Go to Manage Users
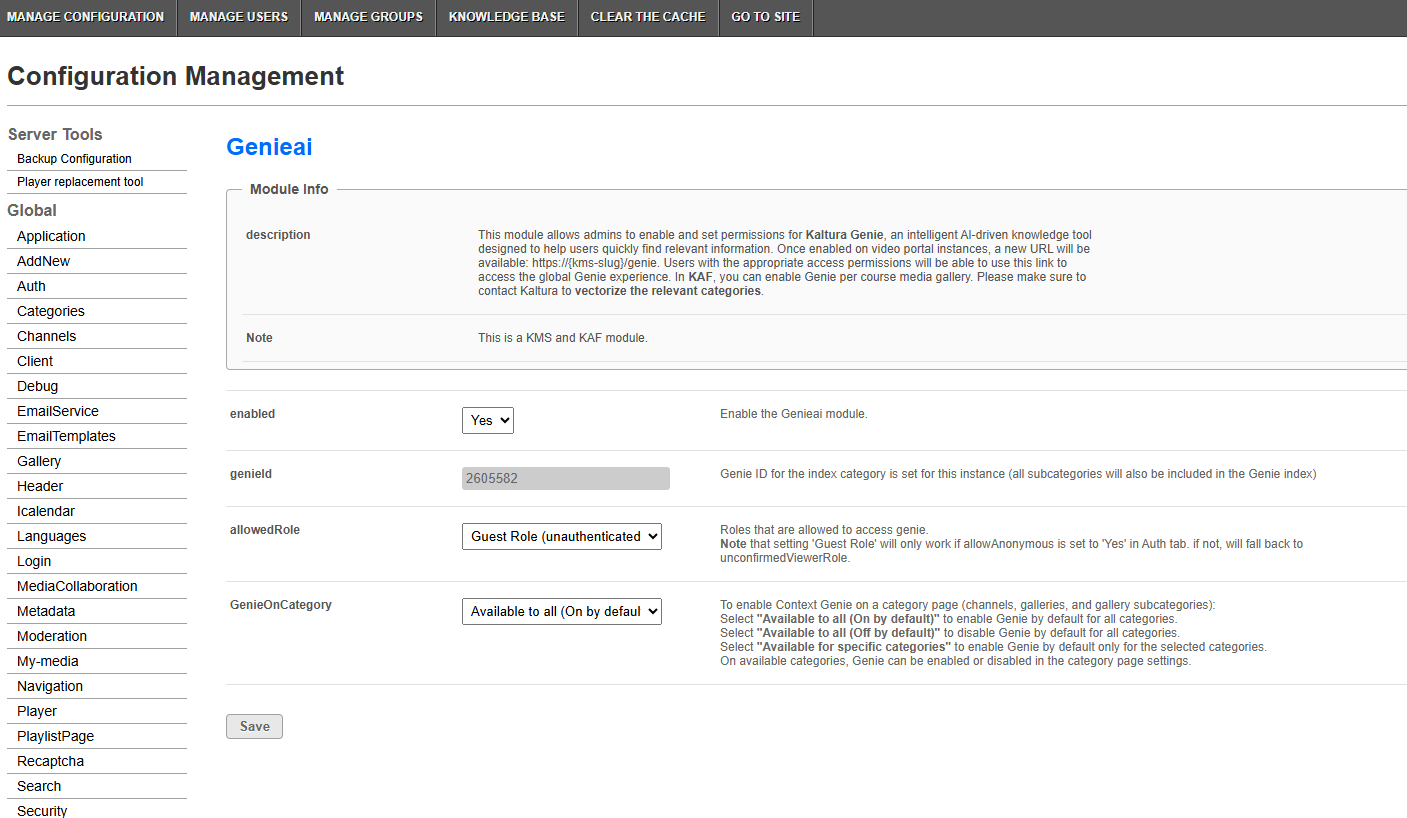Screen dimensions: 1407x818 pos(239,17)
